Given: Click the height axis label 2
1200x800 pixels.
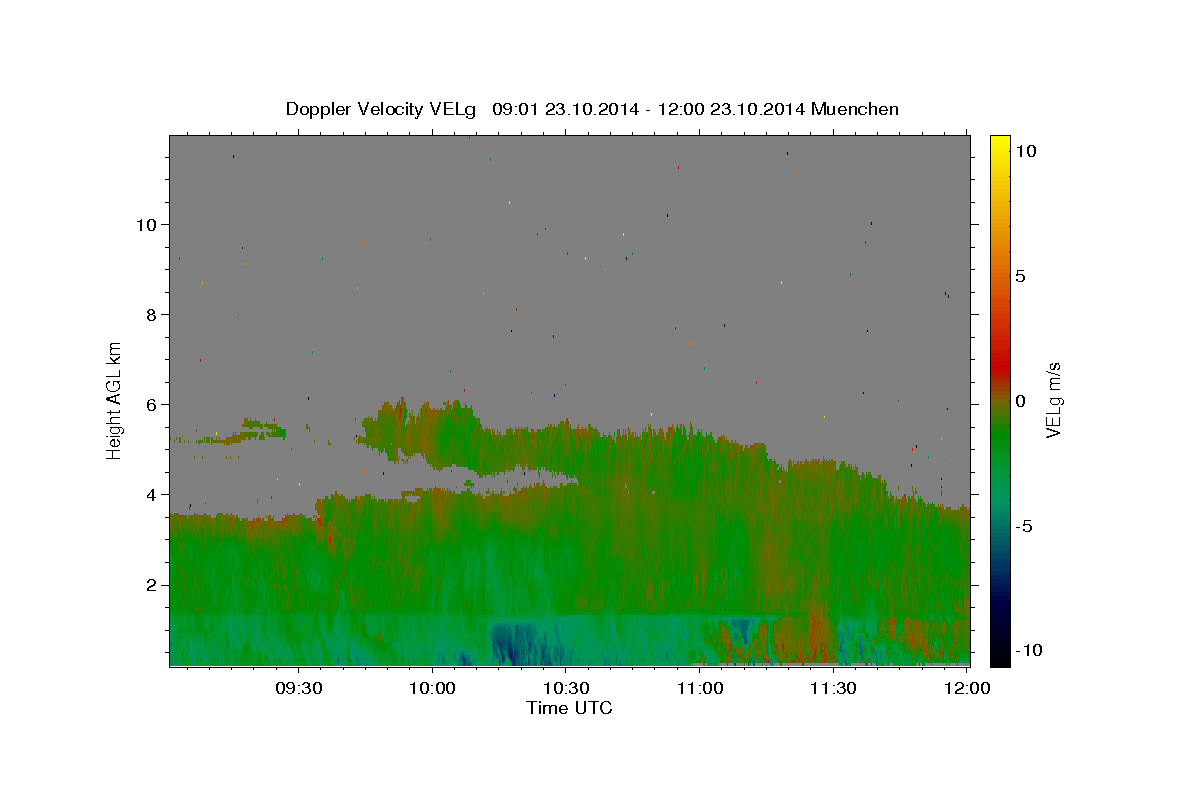Looking at the screenshot, I should (x=151, y=584).
